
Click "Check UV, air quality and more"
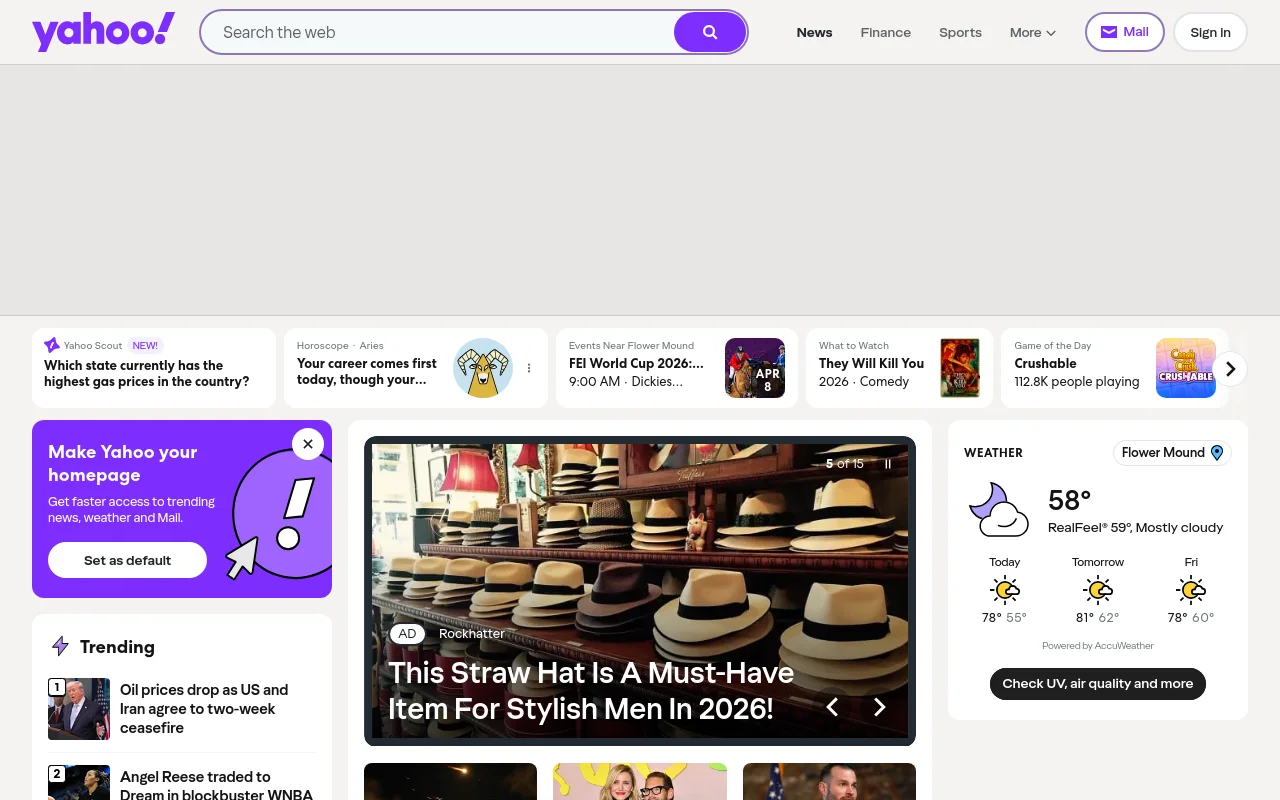point(1097,684)
